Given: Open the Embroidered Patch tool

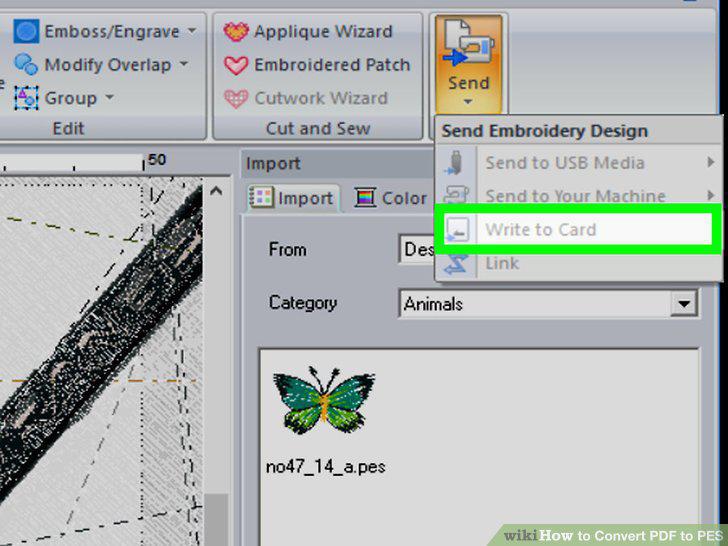Looking at the screenshot, I should pyautogui.click(x=317, y=65).
